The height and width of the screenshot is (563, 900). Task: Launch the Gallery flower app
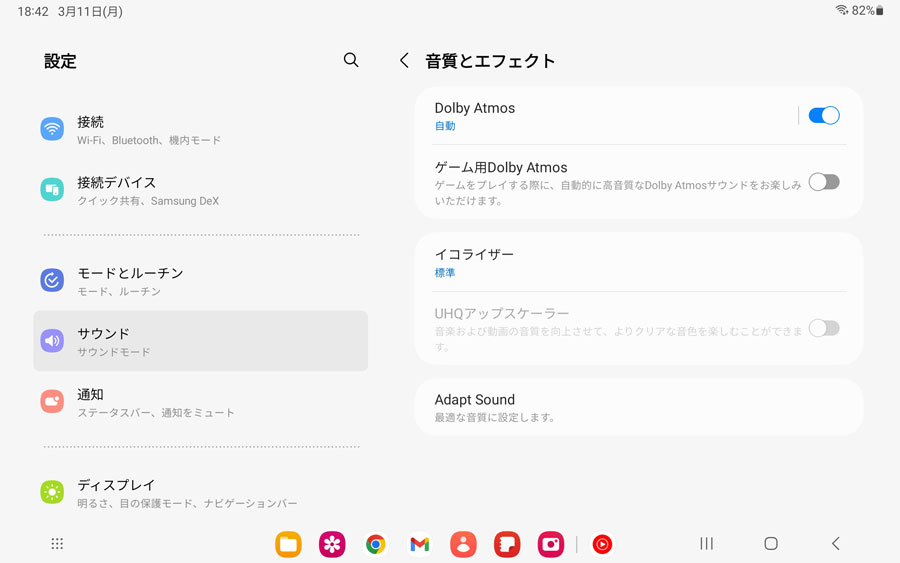pyautogui.click(x=332, y=544)
